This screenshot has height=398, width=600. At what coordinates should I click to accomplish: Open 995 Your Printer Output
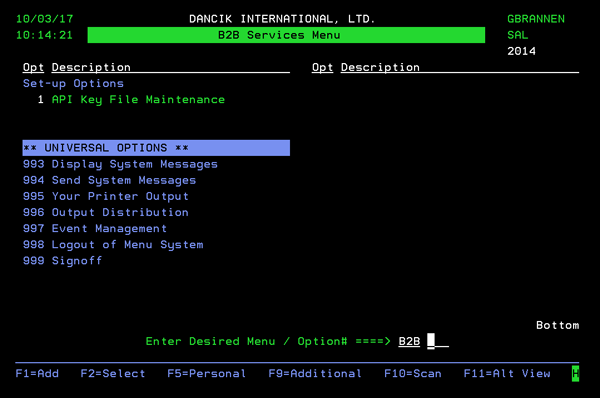click(x=106, y=197)
